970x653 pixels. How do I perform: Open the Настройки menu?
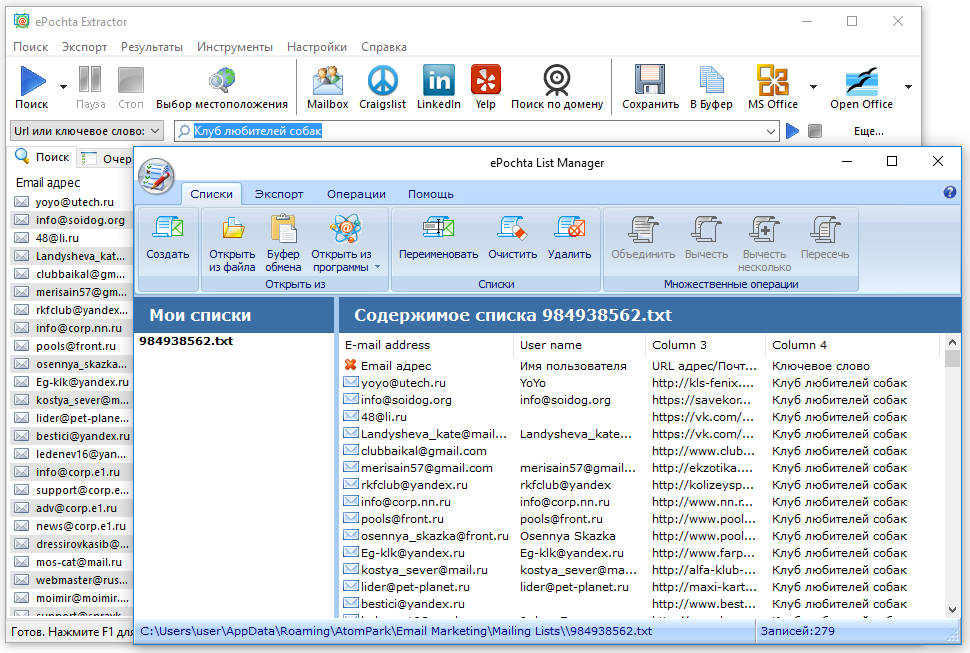pyautogui.click(x=317, y=47)
